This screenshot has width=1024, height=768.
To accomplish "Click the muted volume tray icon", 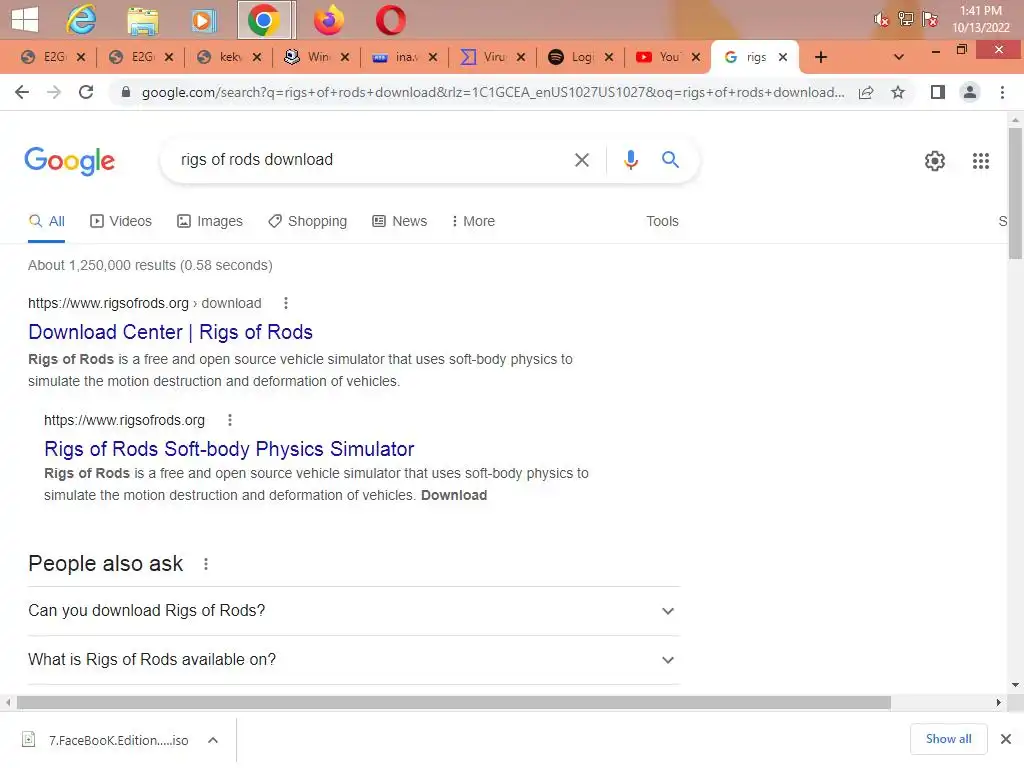I will tap(881, 19).
